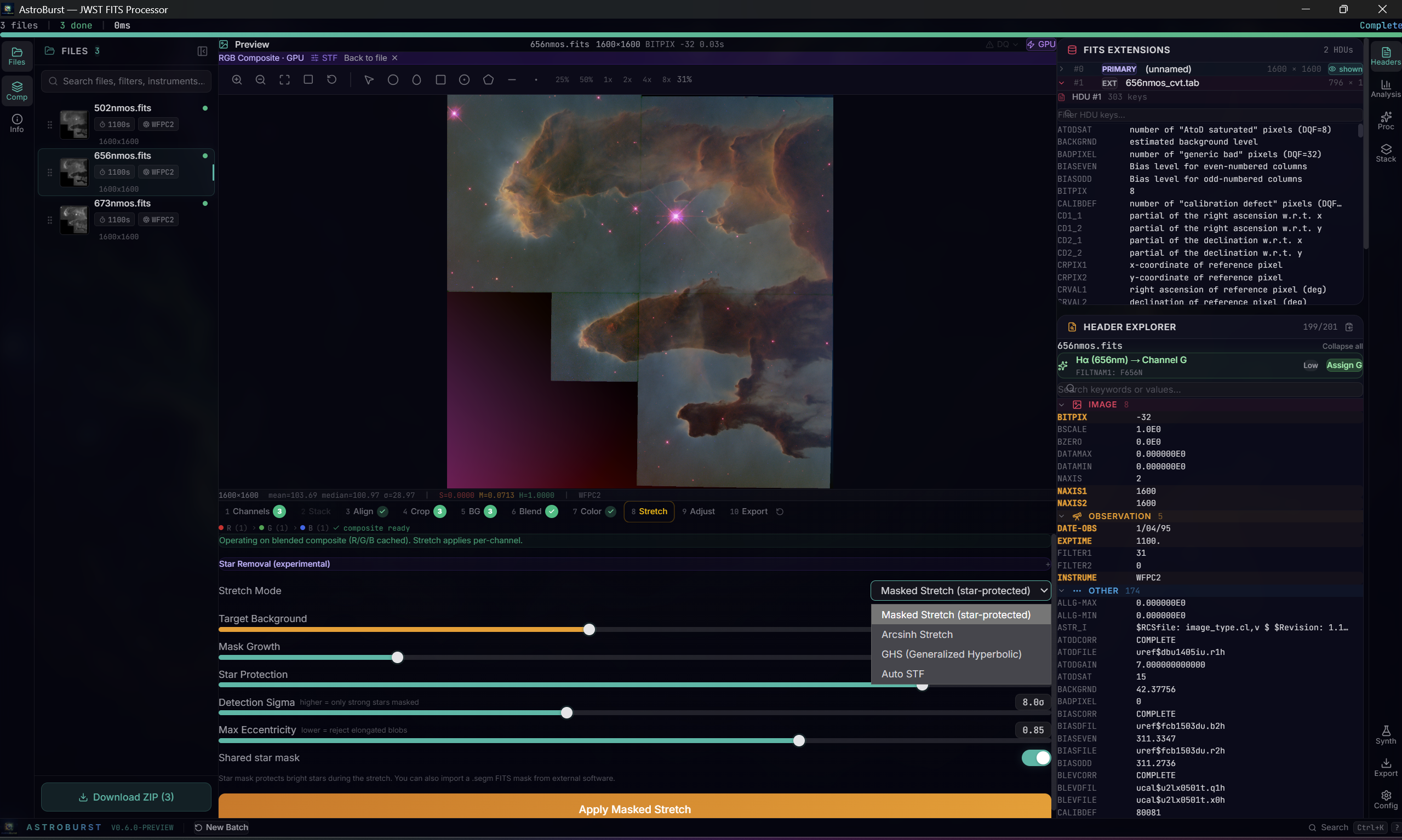Click the reset view rotate arrow icon
Screen dimensions: 1402x840
pyautogui.click(x=332, y=80)
